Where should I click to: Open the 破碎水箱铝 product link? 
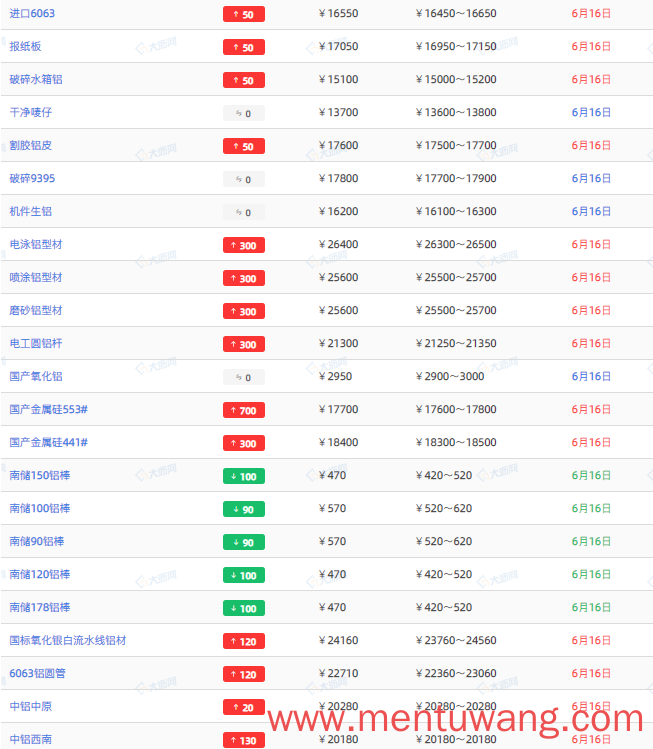[36, 79]
